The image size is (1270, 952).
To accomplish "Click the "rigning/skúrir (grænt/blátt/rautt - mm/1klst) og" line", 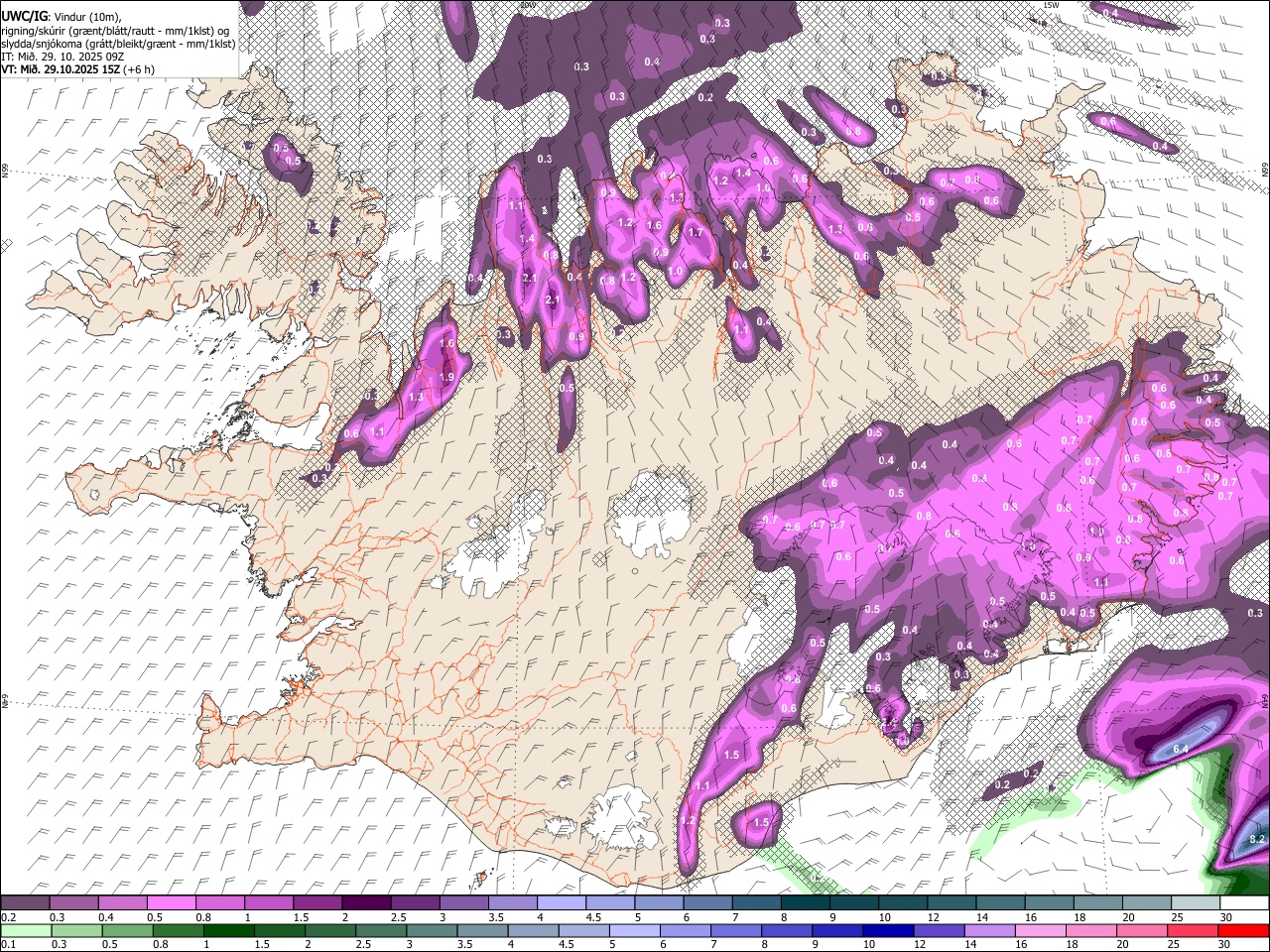I will click(x=115, y=31).
